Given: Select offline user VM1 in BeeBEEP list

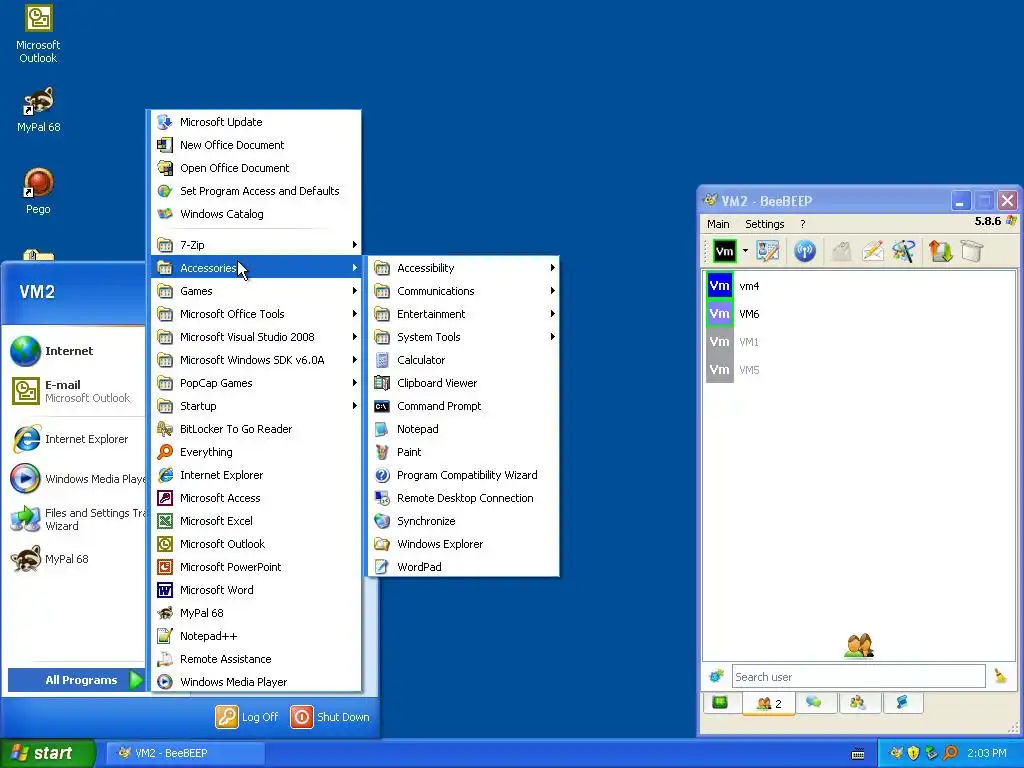Looking at the screenshot, I should [859, 342].
